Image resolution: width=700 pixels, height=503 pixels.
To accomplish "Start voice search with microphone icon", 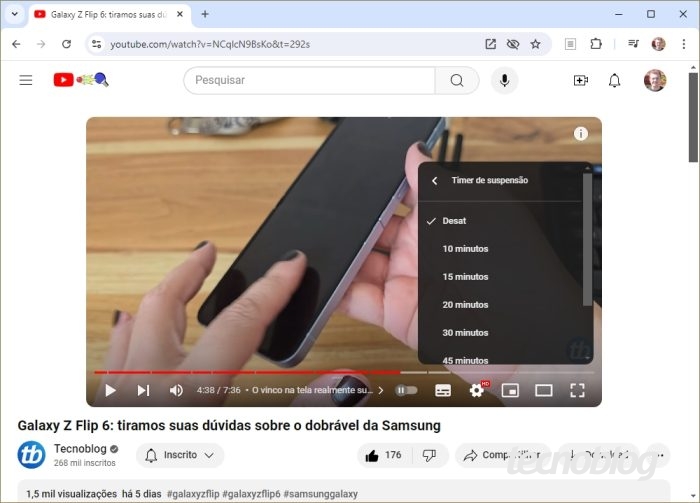I will tap(504, 80).
